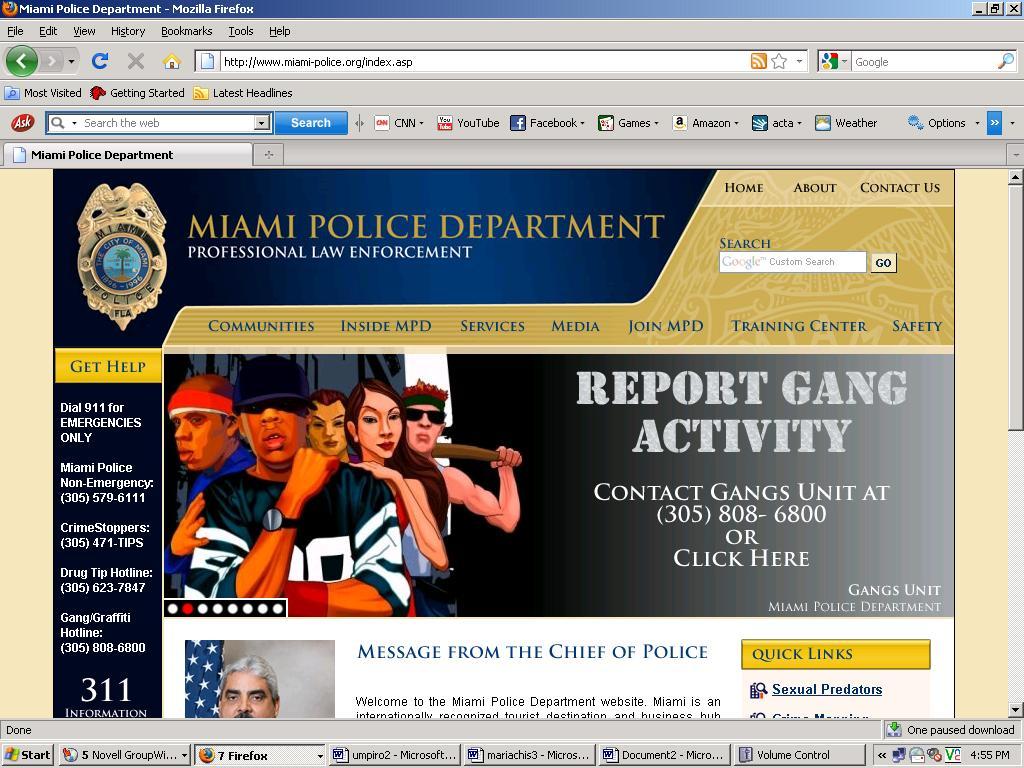The width and height of the screenshot is (1024, 768).
Task: Open the Inside MPD navigation item
Action: click(x=386, y=326)
